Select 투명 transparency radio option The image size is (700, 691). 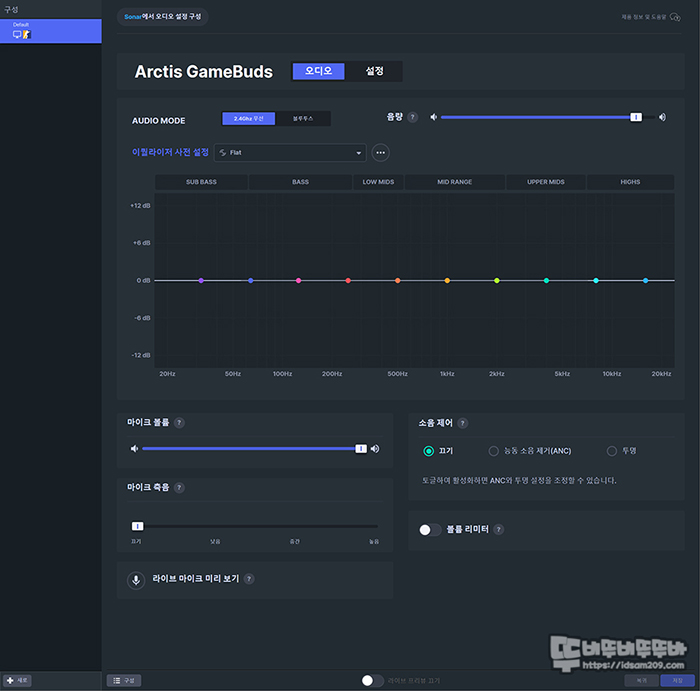612,451
